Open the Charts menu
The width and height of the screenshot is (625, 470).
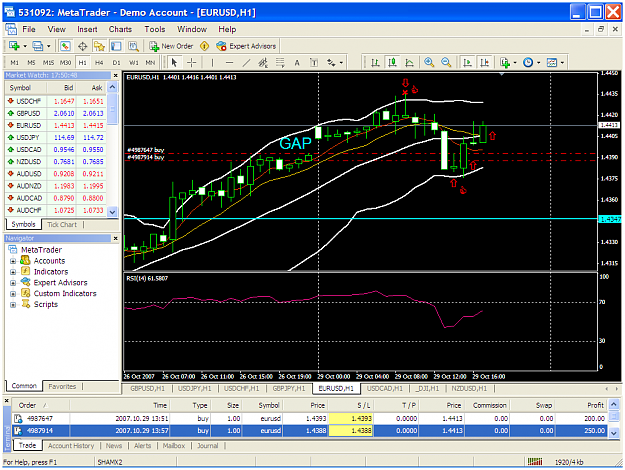click(x=120, y=29)
